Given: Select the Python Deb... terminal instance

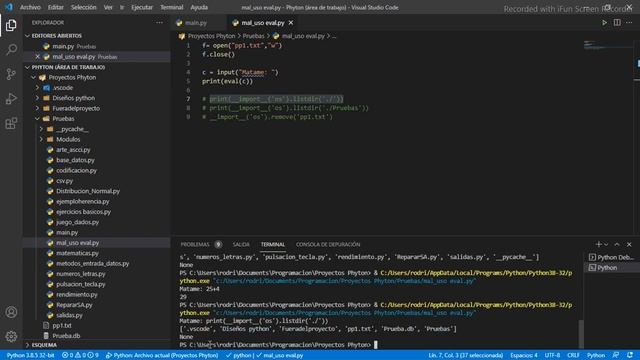Looking at the screenshot, I should pyautogui.click(x=611, y=257).
